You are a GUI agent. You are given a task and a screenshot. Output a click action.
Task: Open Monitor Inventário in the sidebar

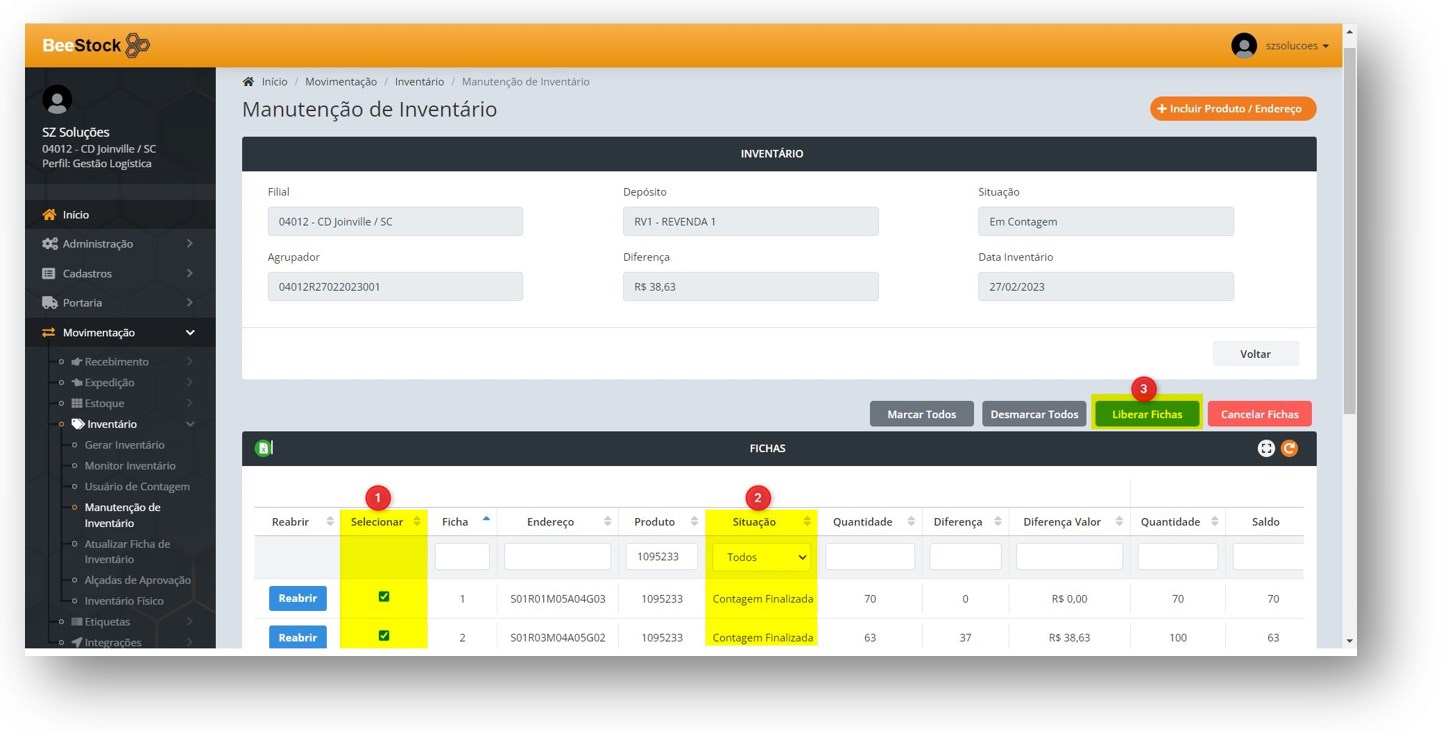pyautogui.click(x=130, y=466)
